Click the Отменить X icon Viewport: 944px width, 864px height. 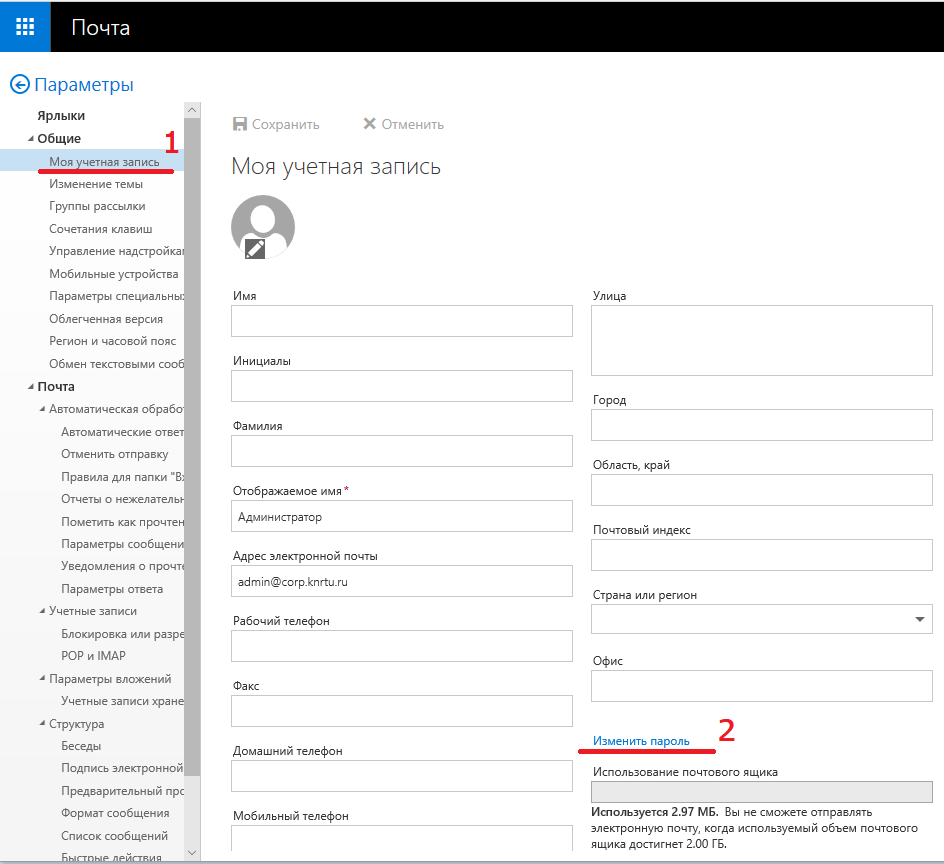click(369, 124)
